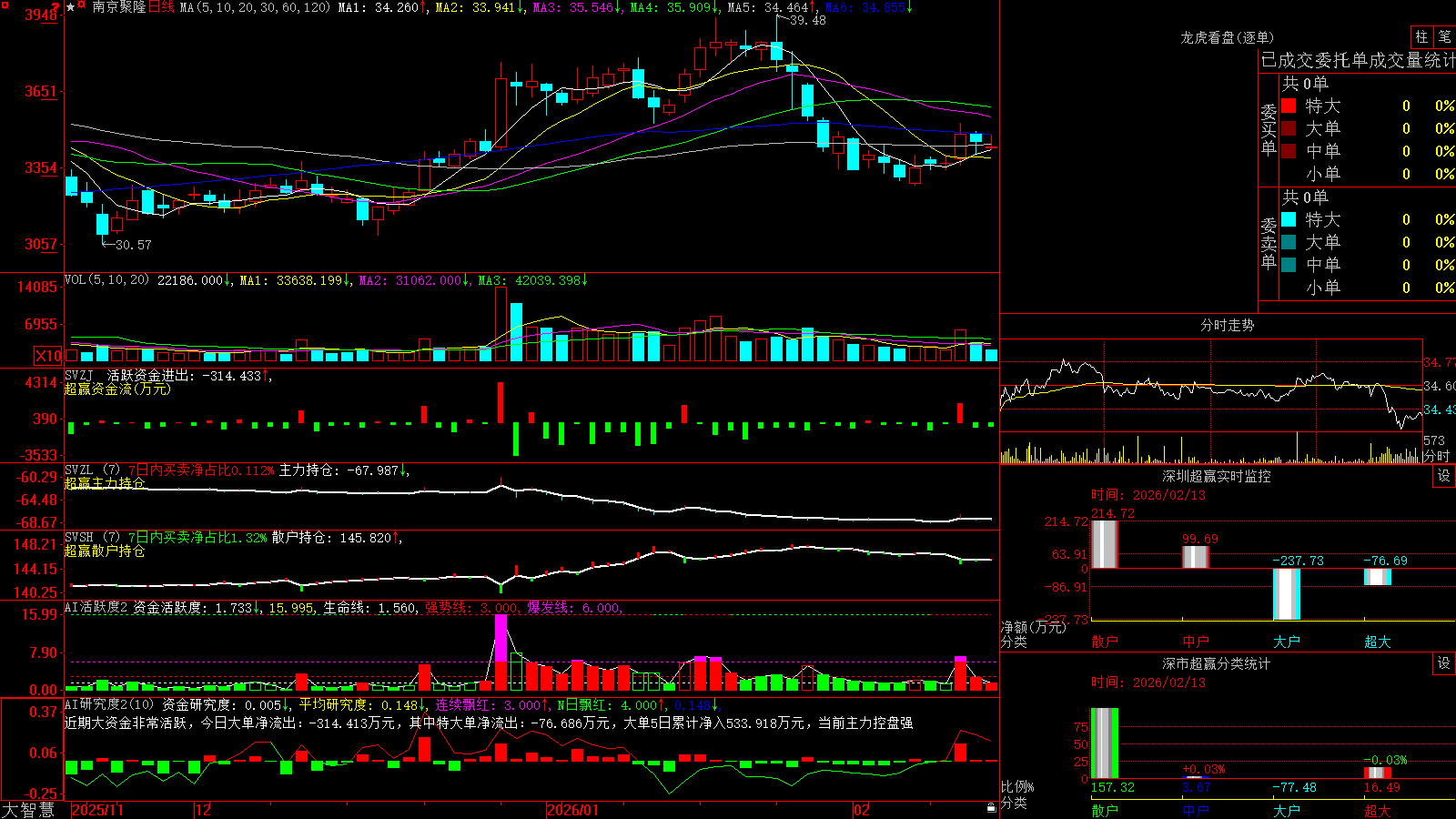Click the MA(5,10,20,30,60,120) indicator parameters
This screenshot has width=1456, height=819.
coord(256,7)
